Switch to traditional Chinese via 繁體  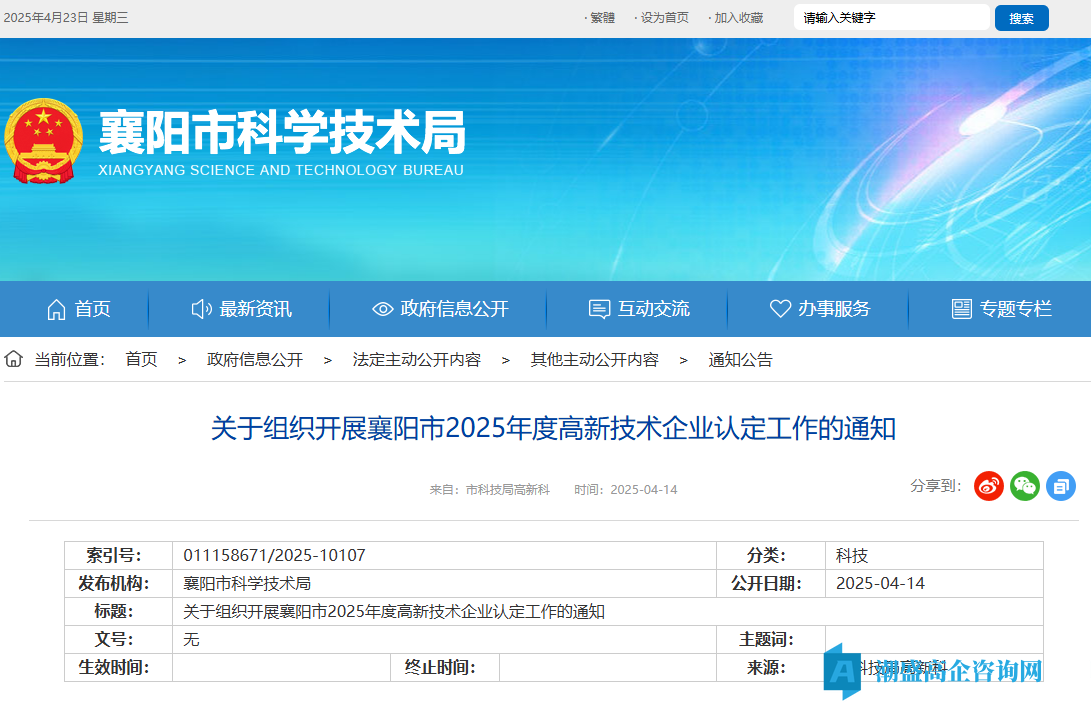pos(602,18)
